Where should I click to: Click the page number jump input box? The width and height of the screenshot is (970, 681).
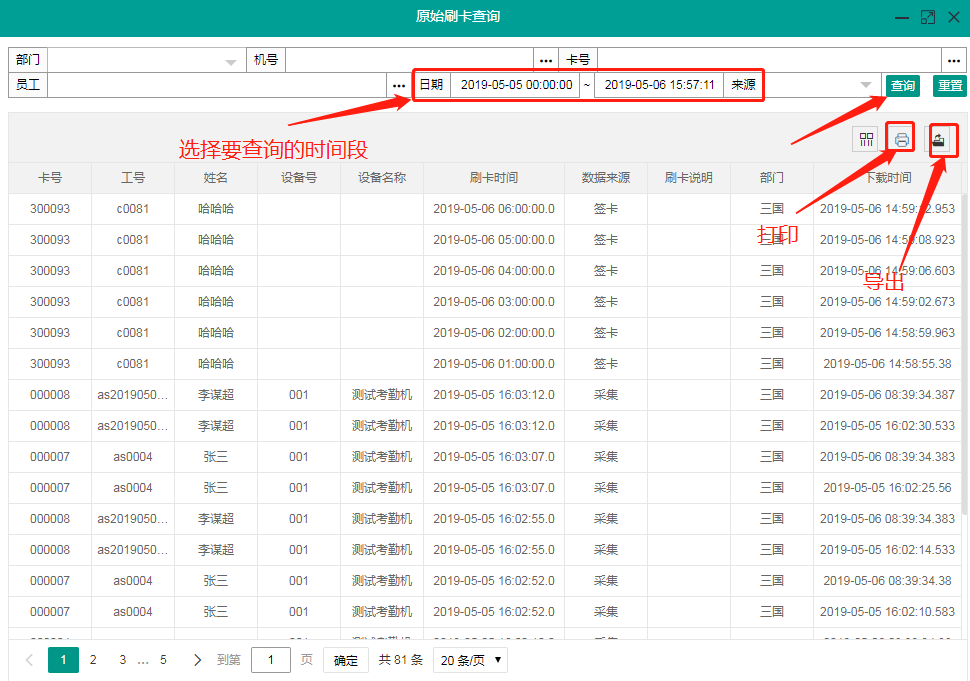[271, 660]
